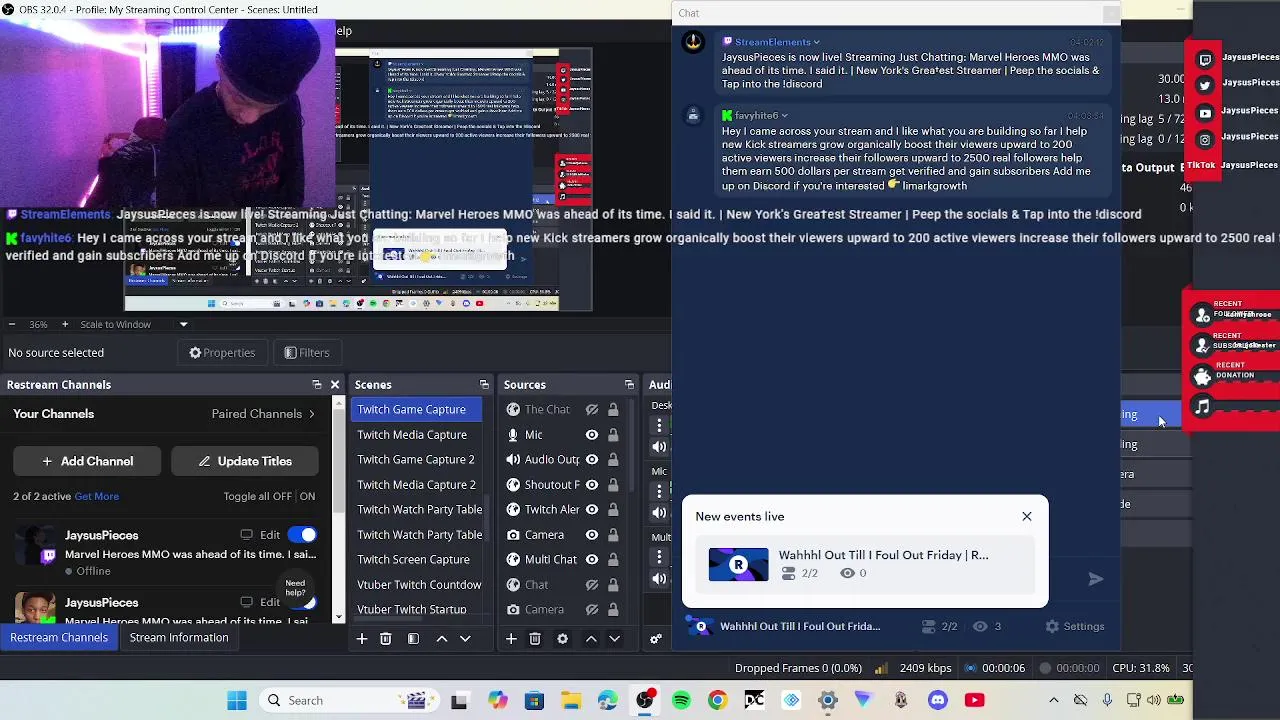Screen dimensions: 1280x720
Task: Click the Properties button below the preview
Action: 222,353
